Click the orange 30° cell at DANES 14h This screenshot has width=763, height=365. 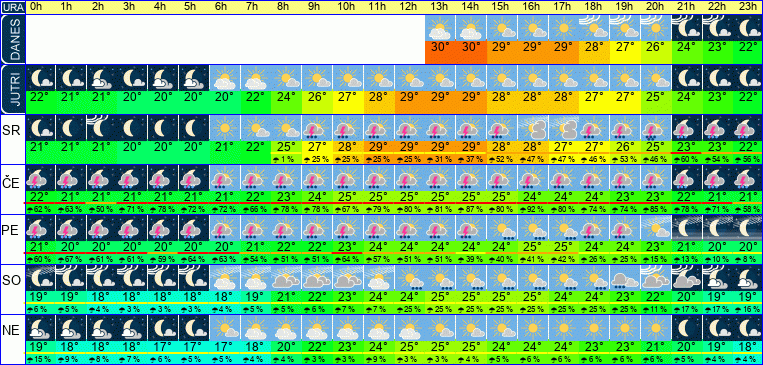pyautogui.click(x=471, y=52)
